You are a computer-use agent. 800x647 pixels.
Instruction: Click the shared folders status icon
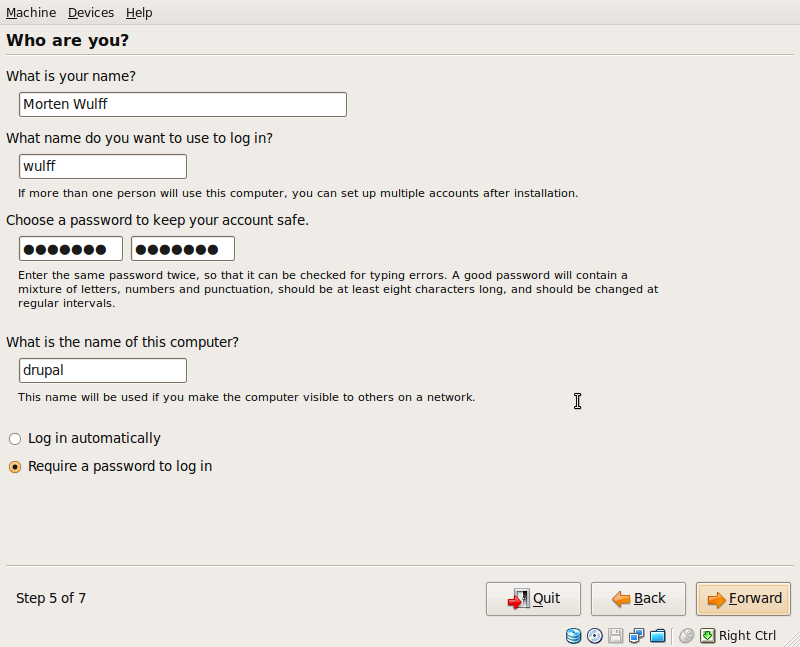point(658,636)
